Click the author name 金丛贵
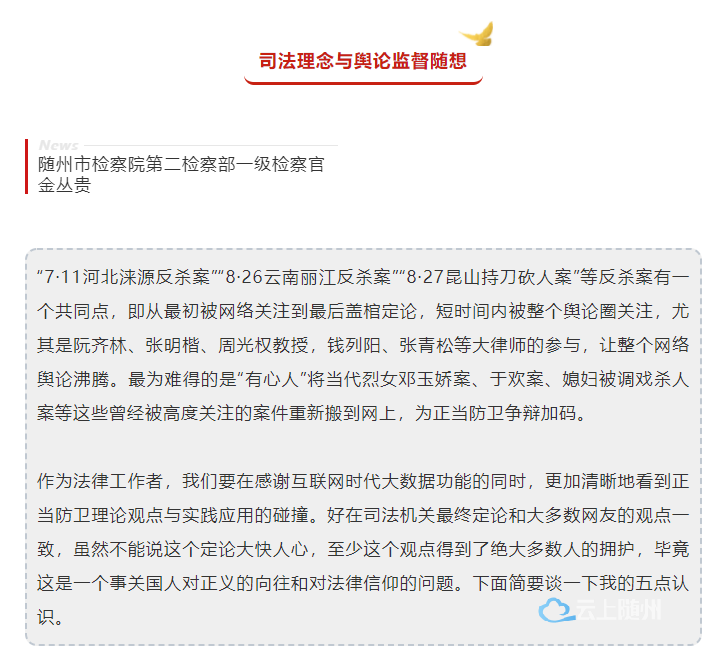Viewport: 718px width, 664px height. click(65, 185)
